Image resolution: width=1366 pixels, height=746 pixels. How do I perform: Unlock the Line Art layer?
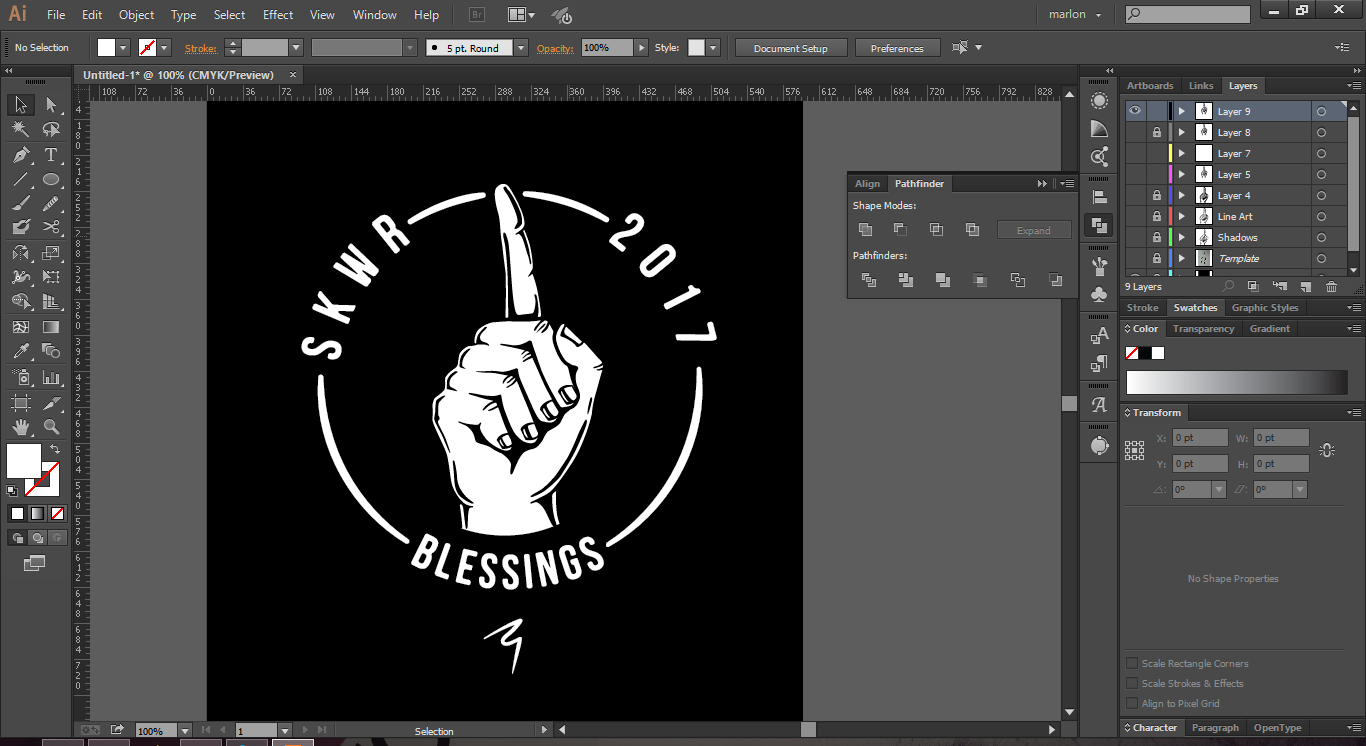pyautogui.click(x=1157, y=216)
